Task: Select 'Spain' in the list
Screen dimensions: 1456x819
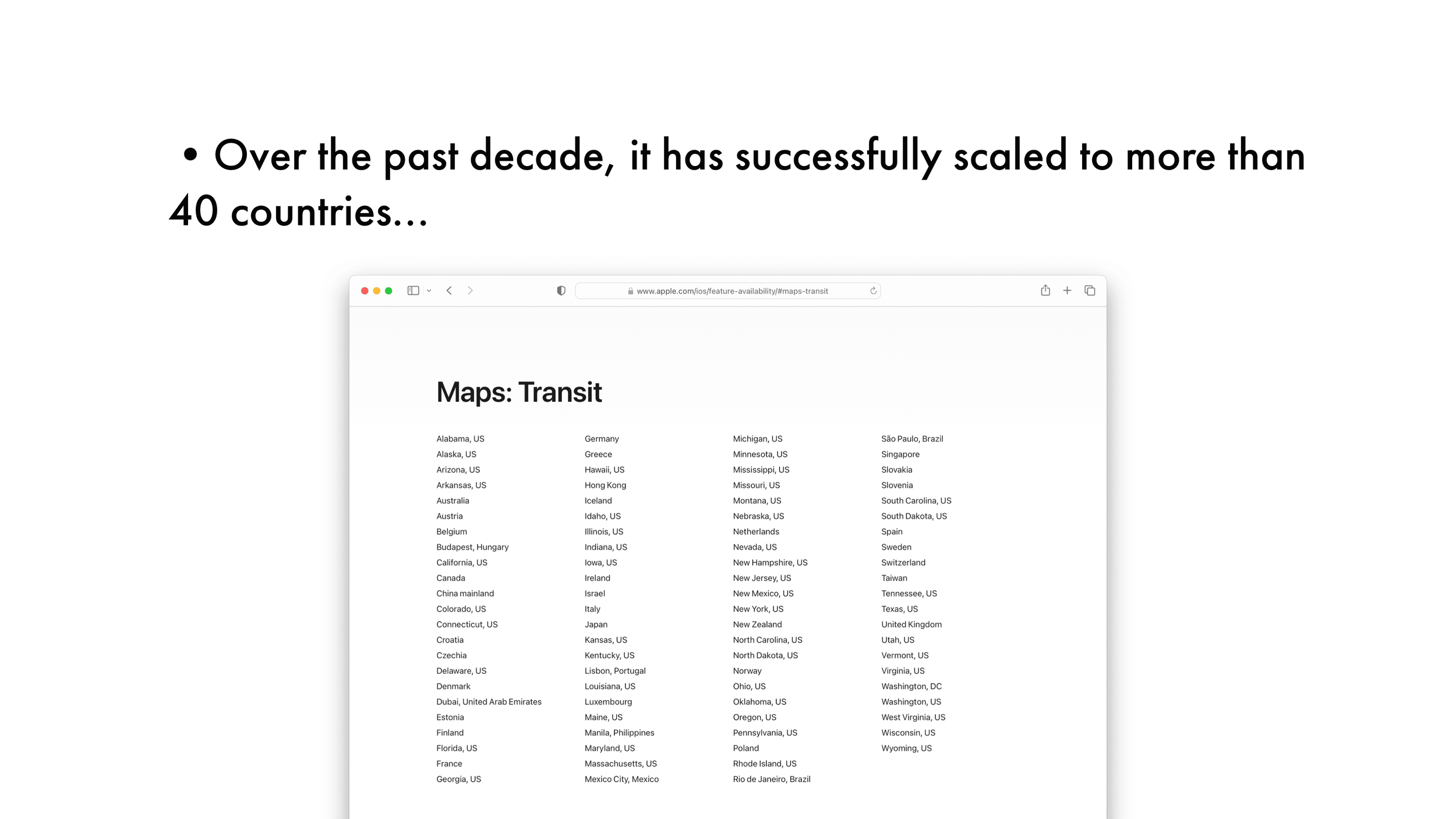Action: point(892,531)
